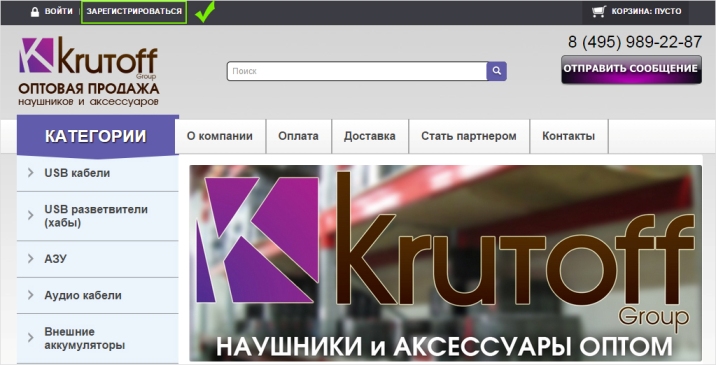716x365 pixels.
Task: Open Стать партнером page
Action: (469, 136)
